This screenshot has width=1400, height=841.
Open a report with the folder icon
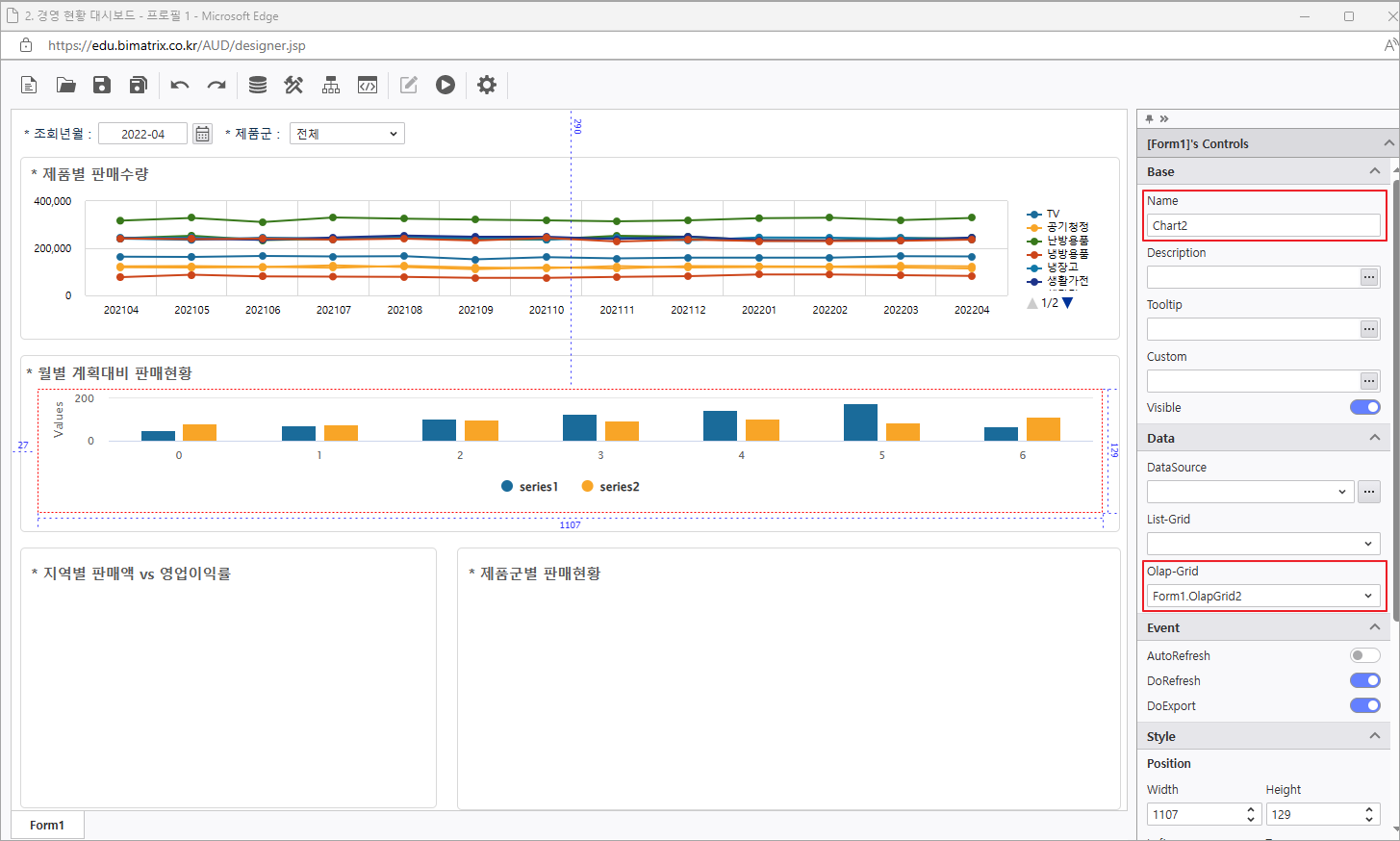pos(65,85)
